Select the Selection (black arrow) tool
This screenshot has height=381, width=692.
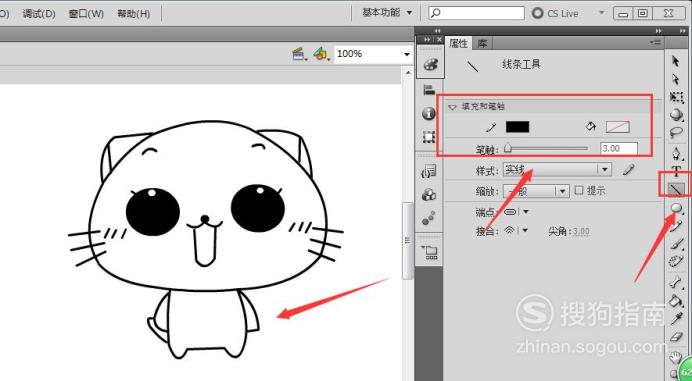point(675,61)
